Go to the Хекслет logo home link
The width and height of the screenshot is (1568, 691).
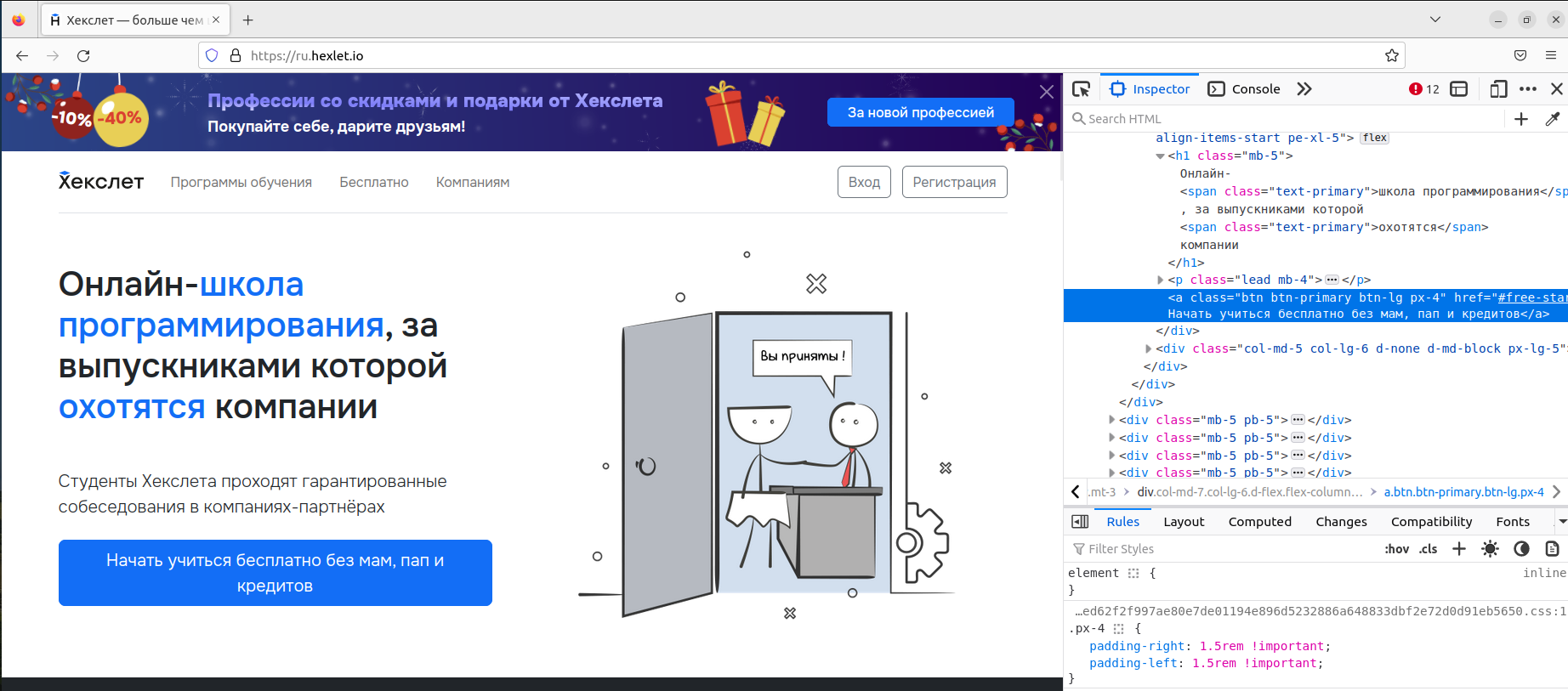101,181
